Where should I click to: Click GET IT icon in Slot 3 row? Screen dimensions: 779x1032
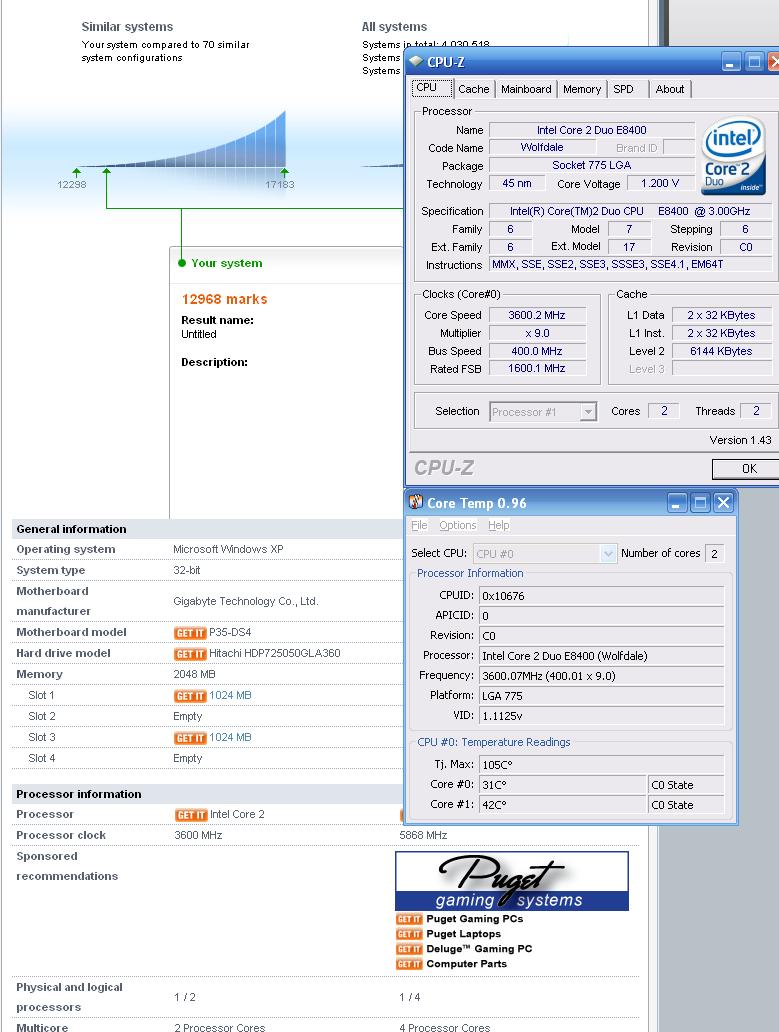point(190,738)
